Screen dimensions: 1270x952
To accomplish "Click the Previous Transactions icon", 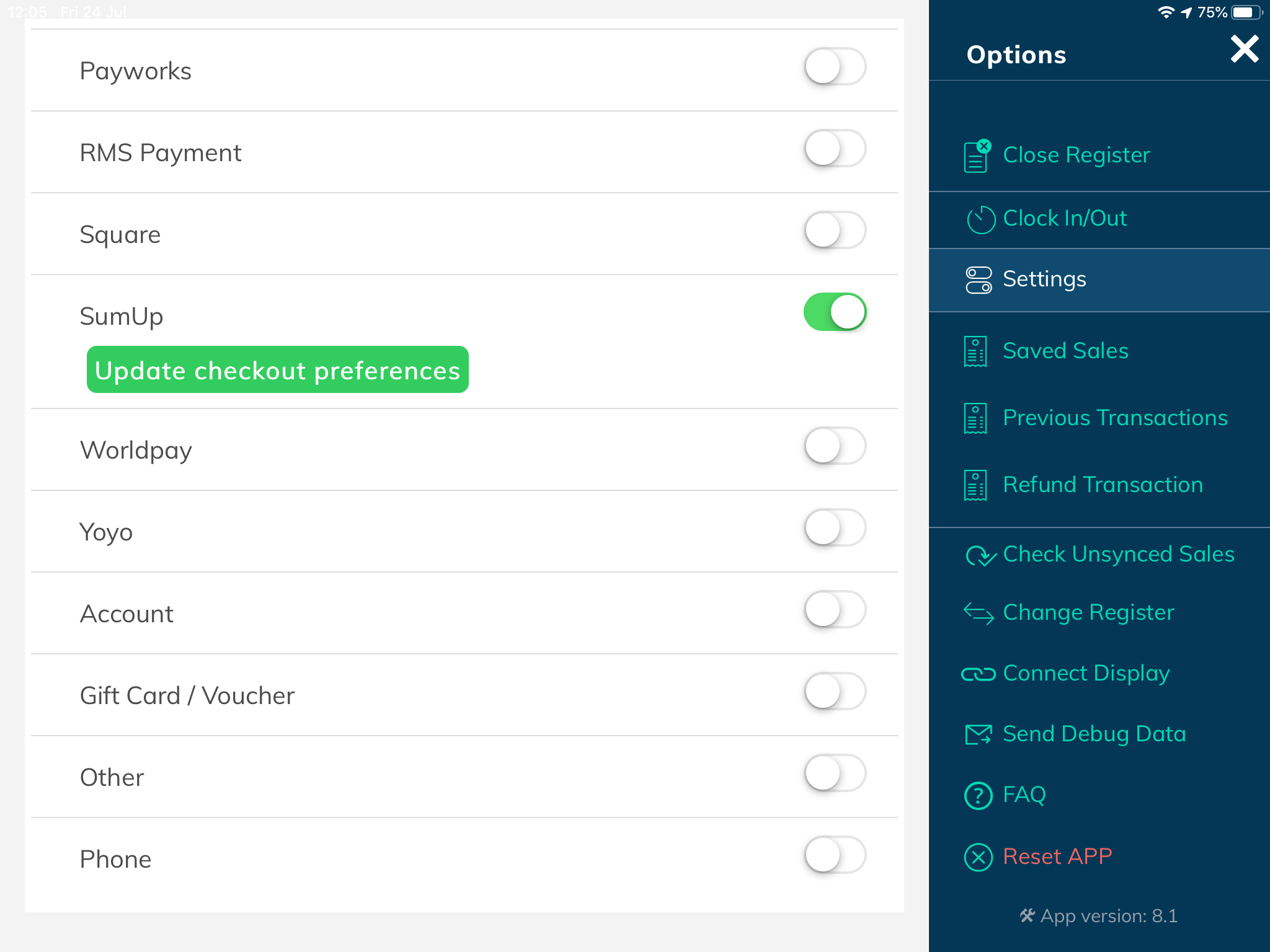I will click(975, 418).
